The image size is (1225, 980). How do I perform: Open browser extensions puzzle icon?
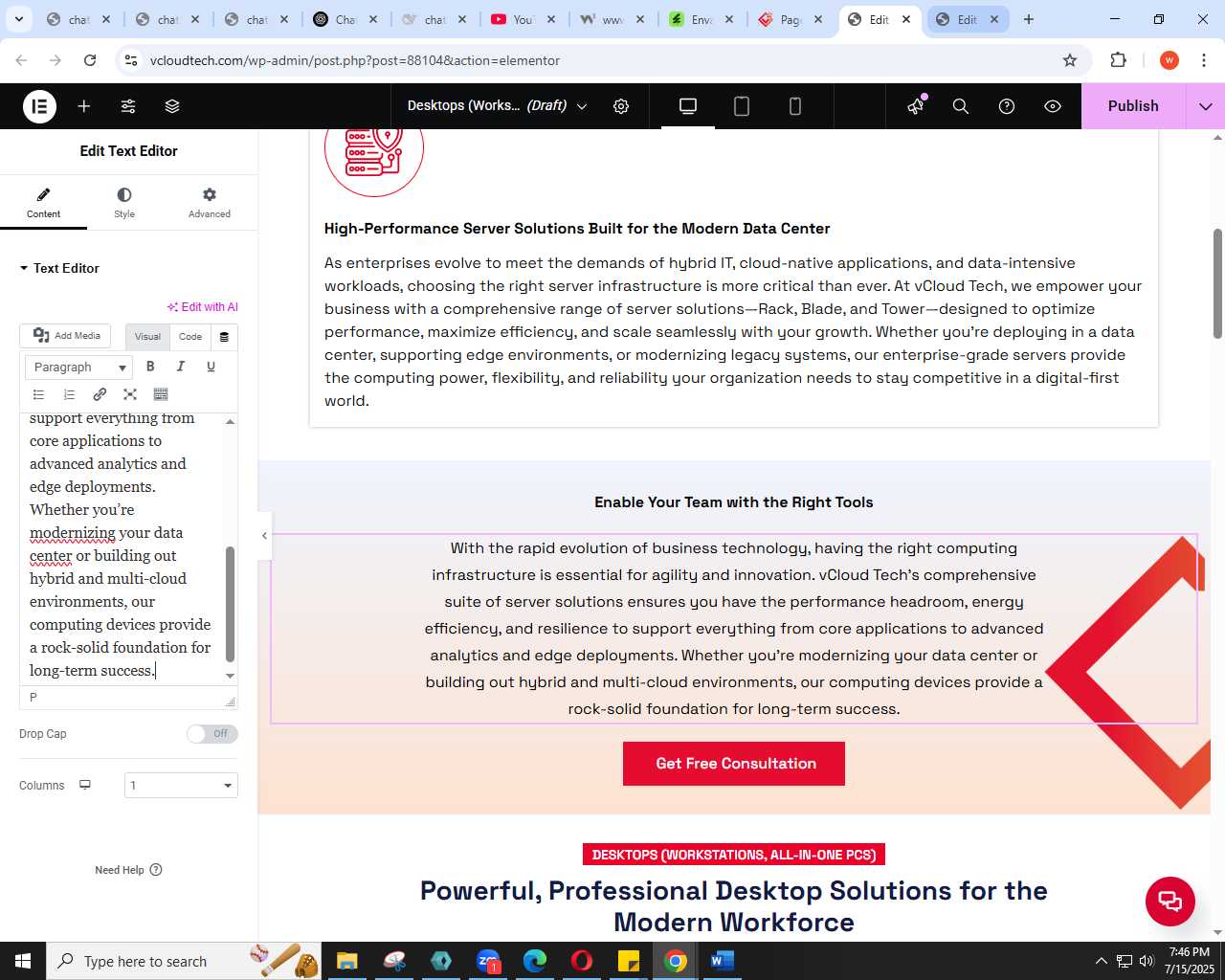pyautogui.click(x=1118, y=60)
